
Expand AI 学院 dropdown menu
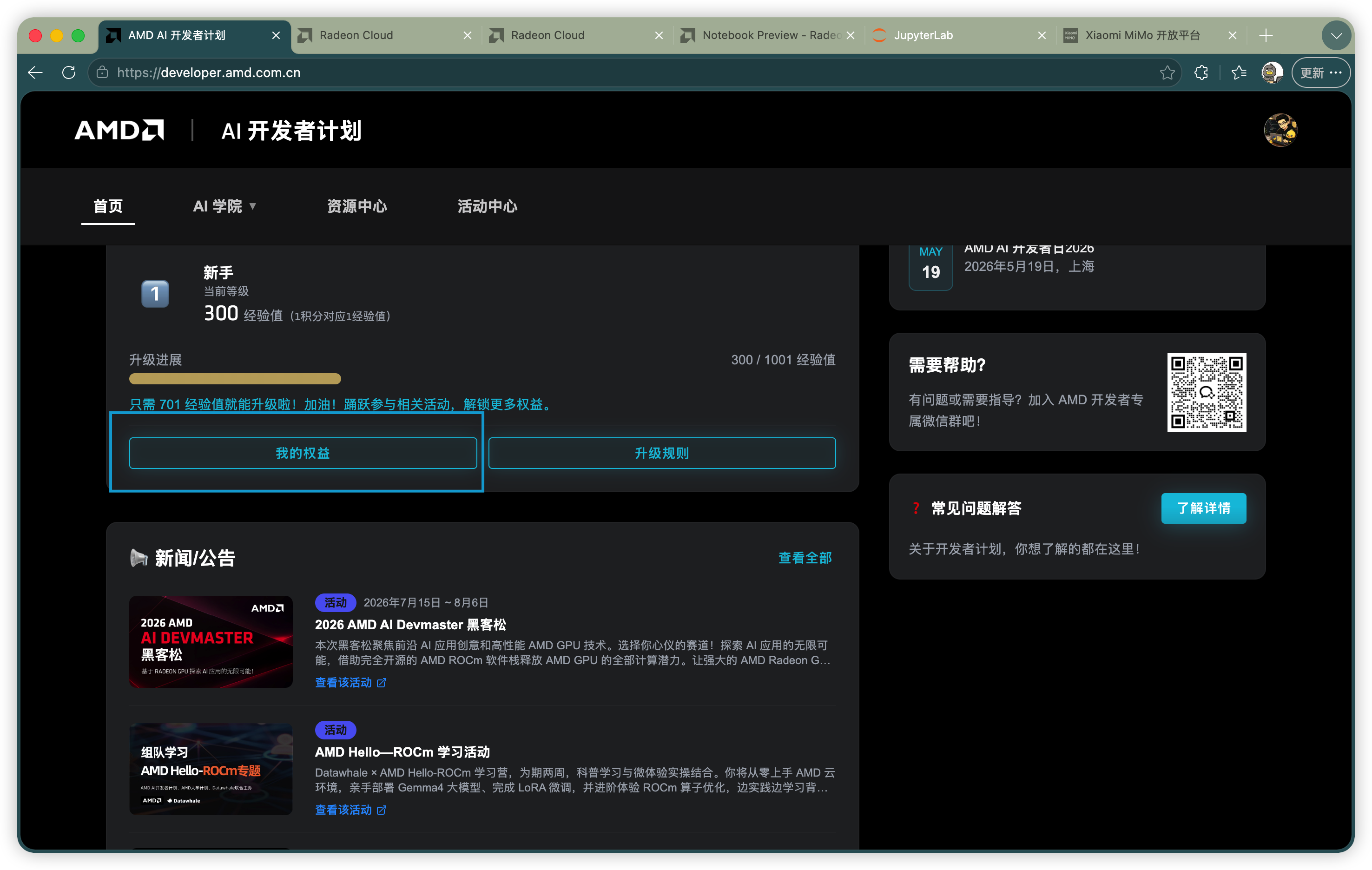[224, 206]
